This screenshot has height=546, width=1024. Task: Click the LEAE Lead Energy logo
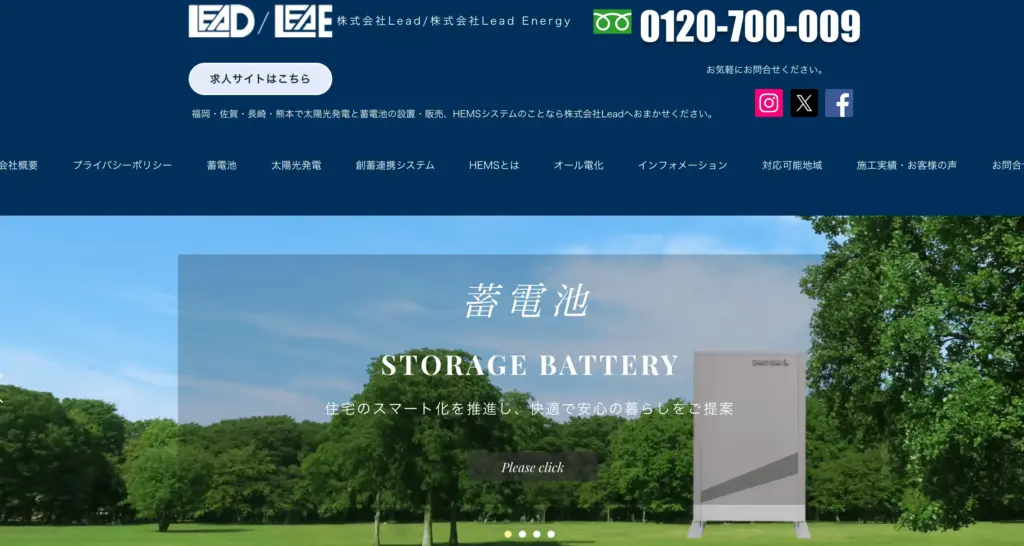click(x=303, y=21)
